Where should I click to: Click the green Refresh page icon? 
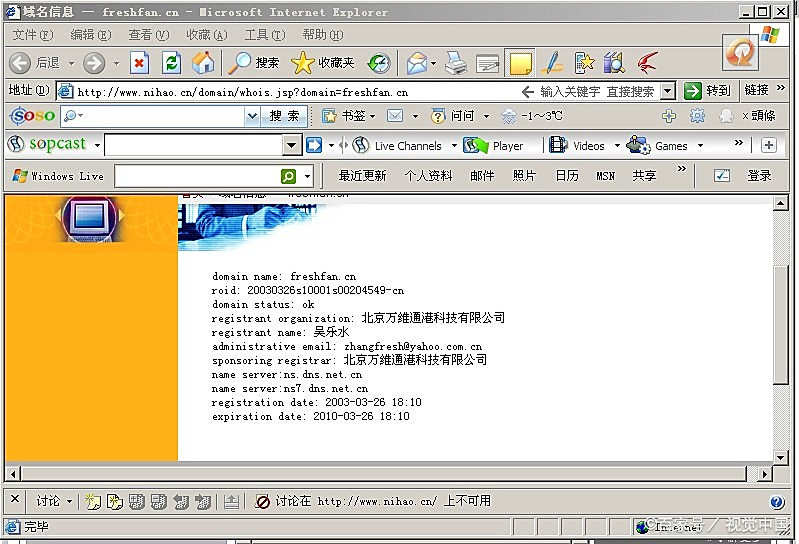click(171, 63)
